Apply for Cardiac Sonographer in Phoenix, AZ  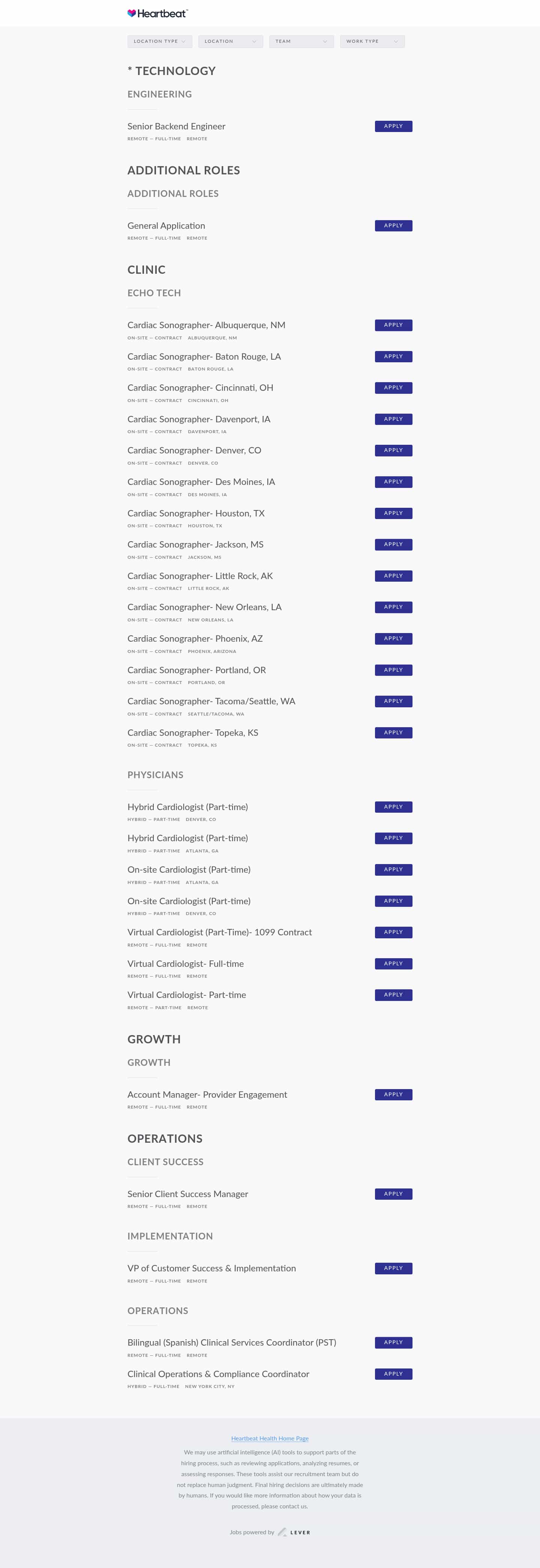tap(393, 639)
